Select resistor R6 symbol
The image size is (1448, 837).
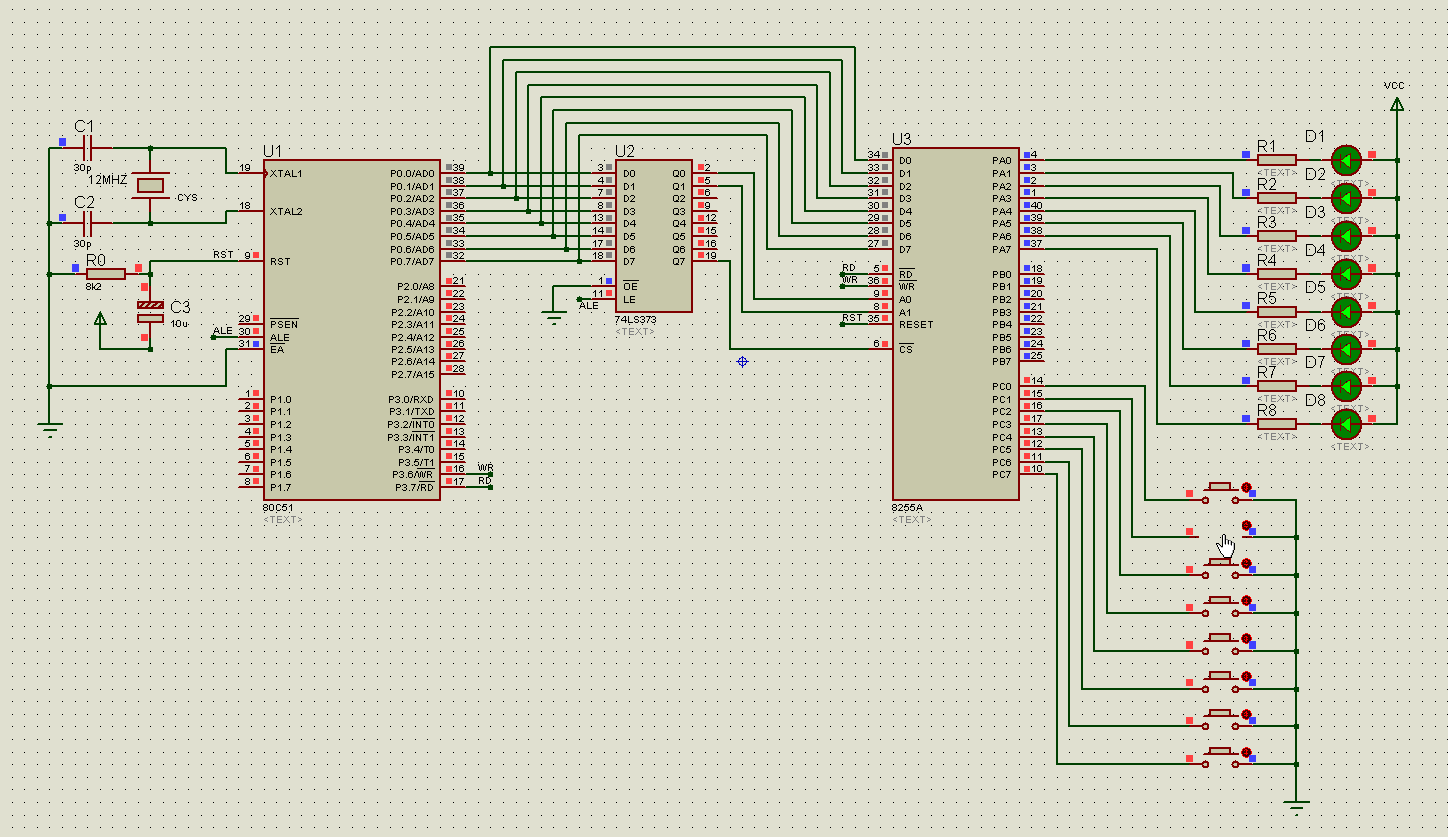pyautogui.click(x=1277, y=348)
